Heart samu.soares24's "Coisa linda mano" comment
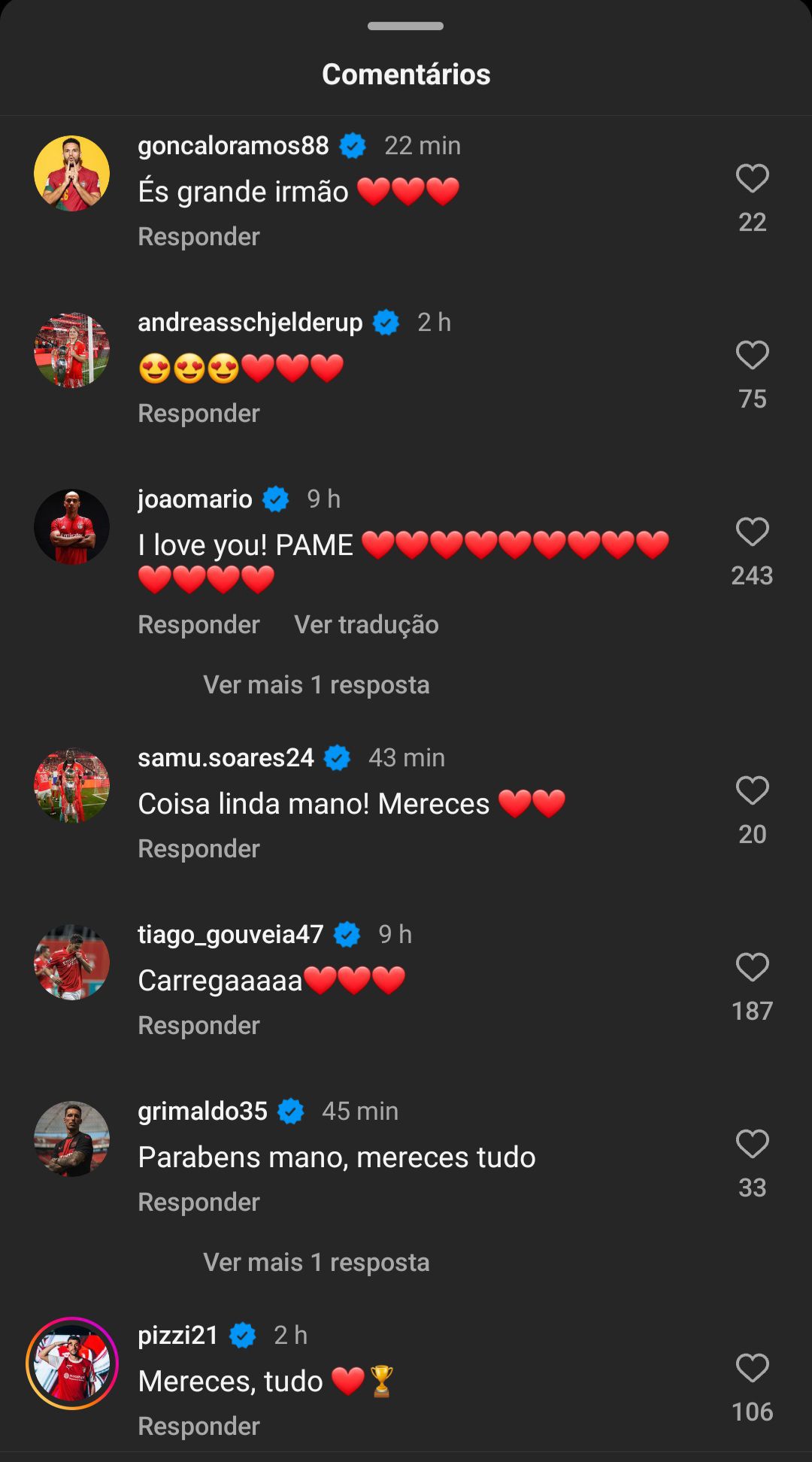The image size is (812, 1462). click(x=752, y=791)
